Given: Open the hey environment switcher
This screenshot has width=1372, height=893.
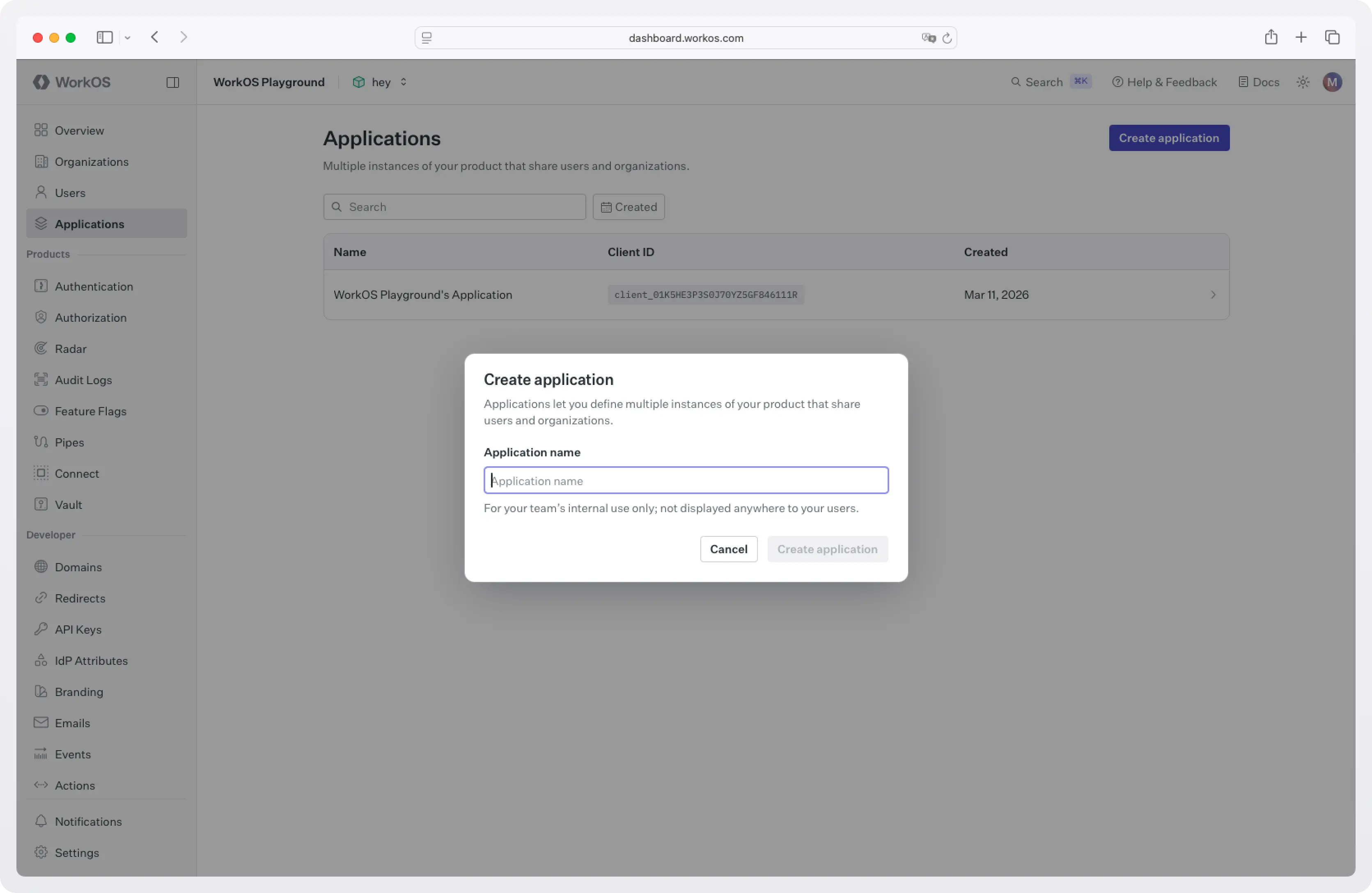Looking at the screenshot, I should tap(380, 82).
